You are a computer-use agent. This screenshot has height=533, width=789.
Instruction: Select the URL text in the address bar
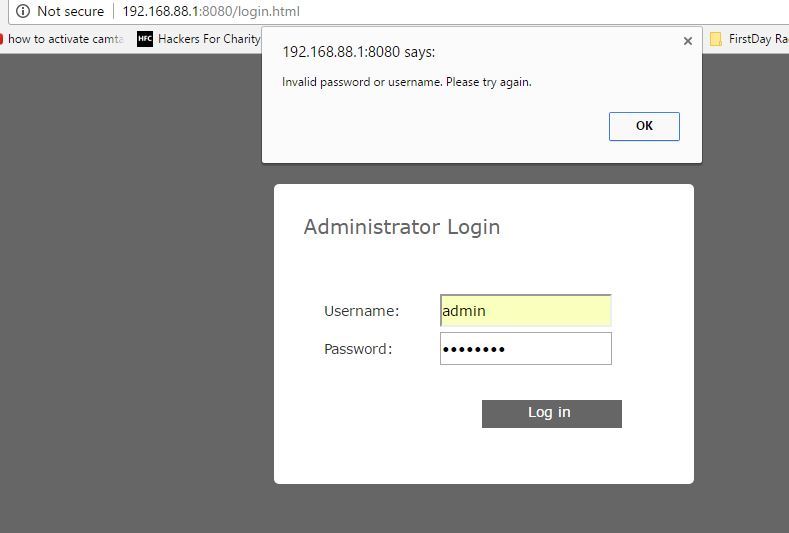click(x=211, y=11)
